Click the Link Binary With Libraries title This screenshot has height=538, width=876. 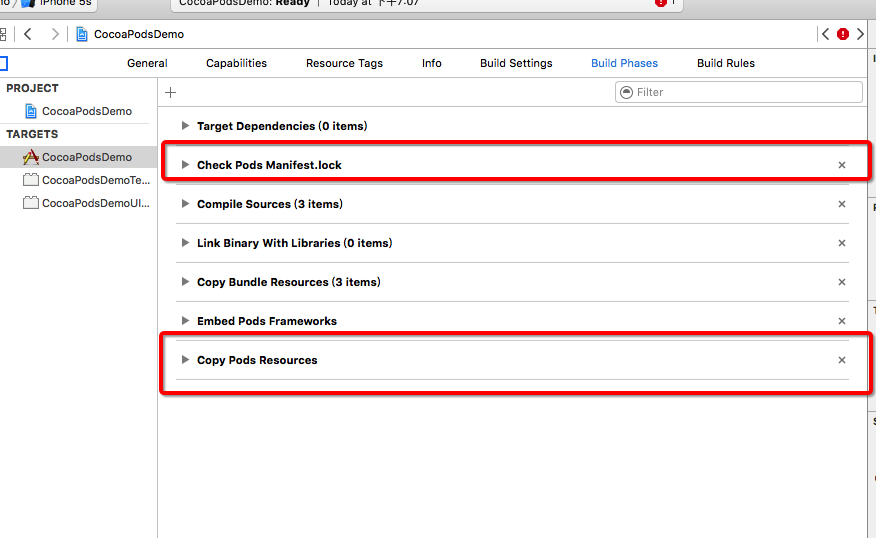294,243
